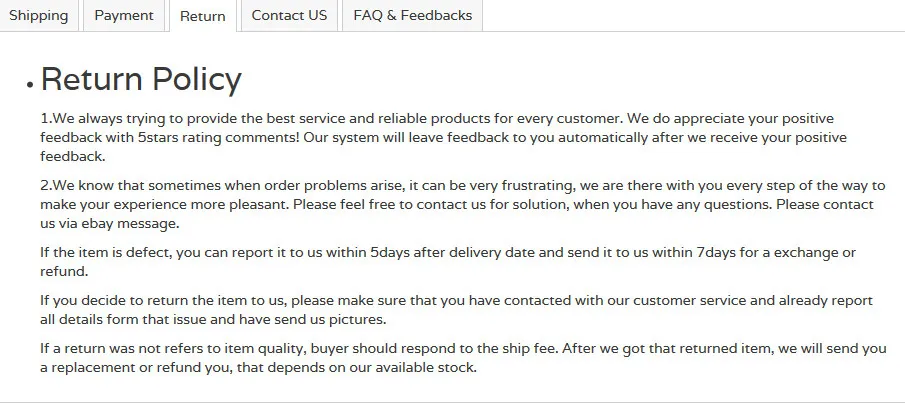Open the Contact US tab
This screenshot has height=403, width=905.
pyautogui.click(x=289, y=16)
